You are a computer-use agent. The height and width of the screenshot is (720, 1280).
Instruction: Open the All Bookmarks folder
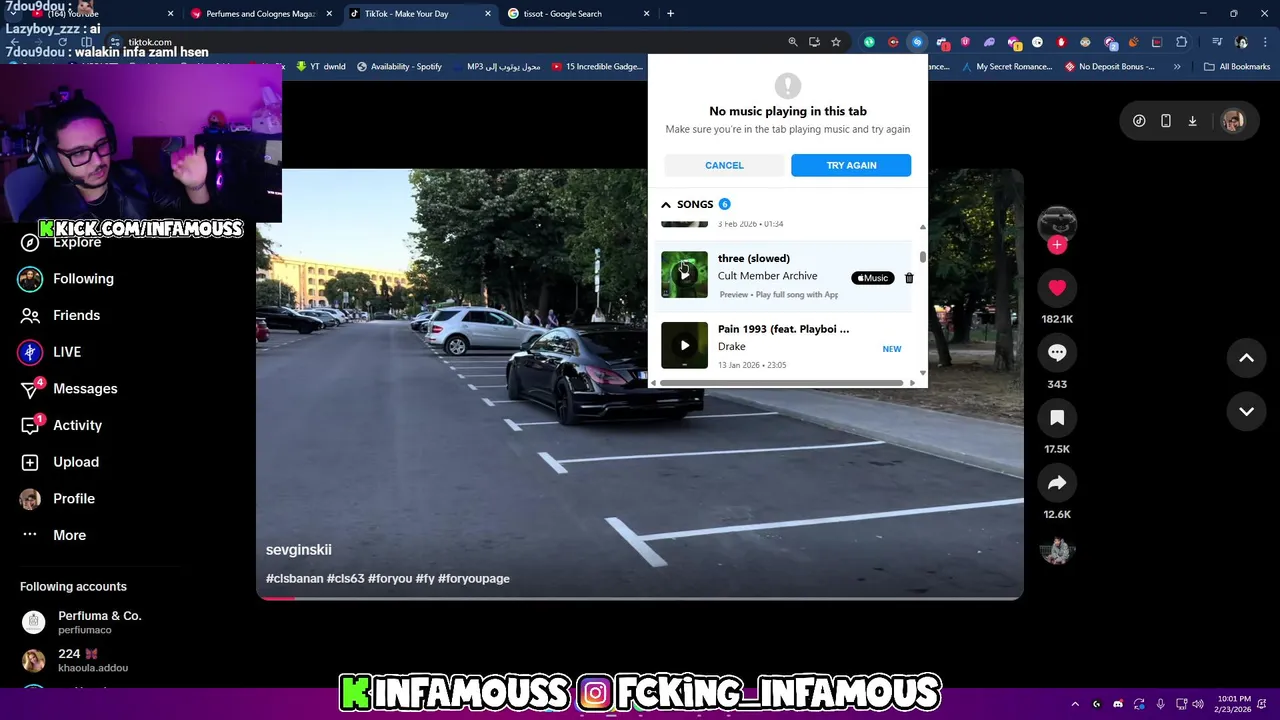click(1237, 67)
